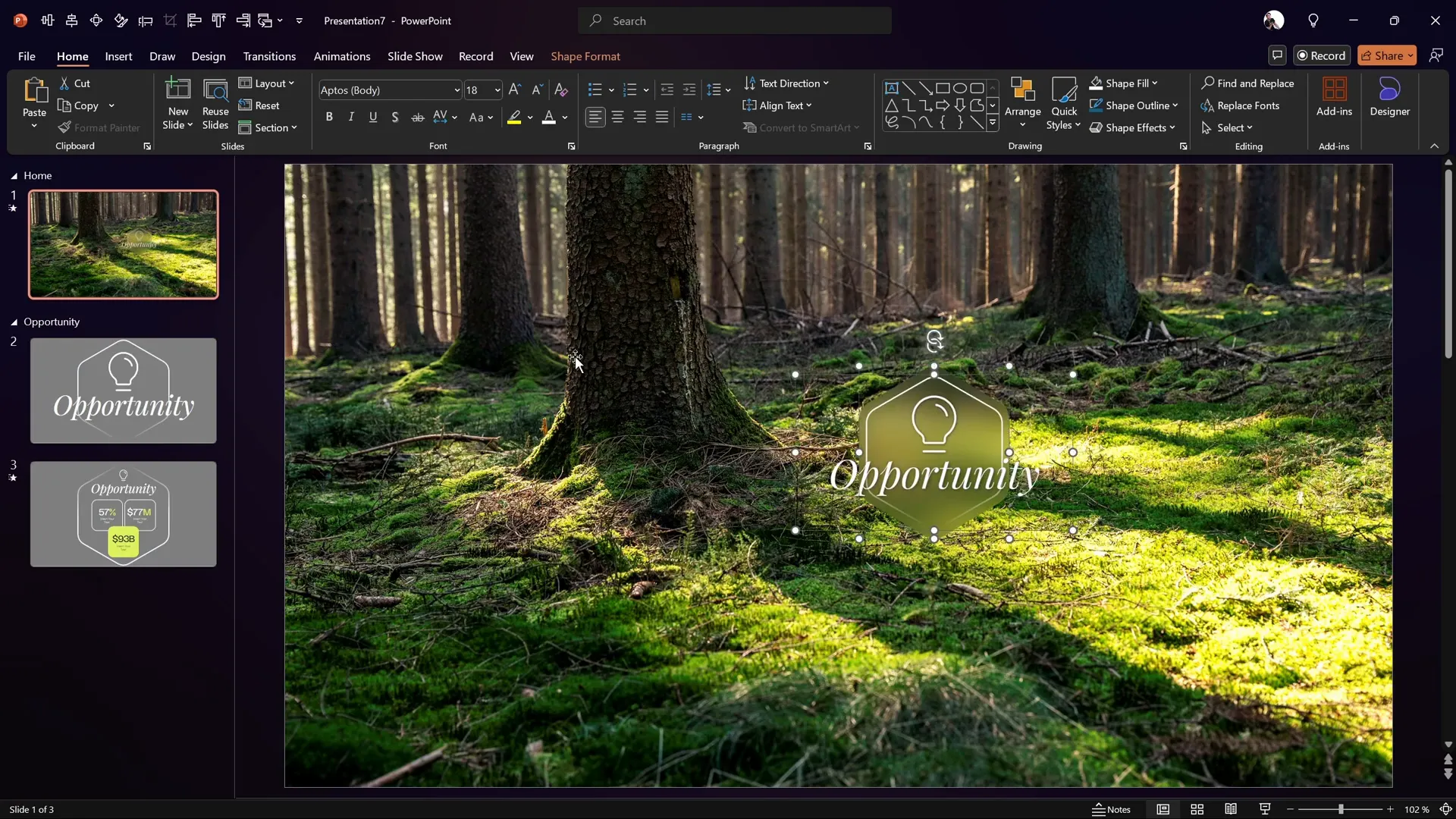Collapse the Opportunity section
Viewport: 1456px width, 819px height.
[14, 322]
